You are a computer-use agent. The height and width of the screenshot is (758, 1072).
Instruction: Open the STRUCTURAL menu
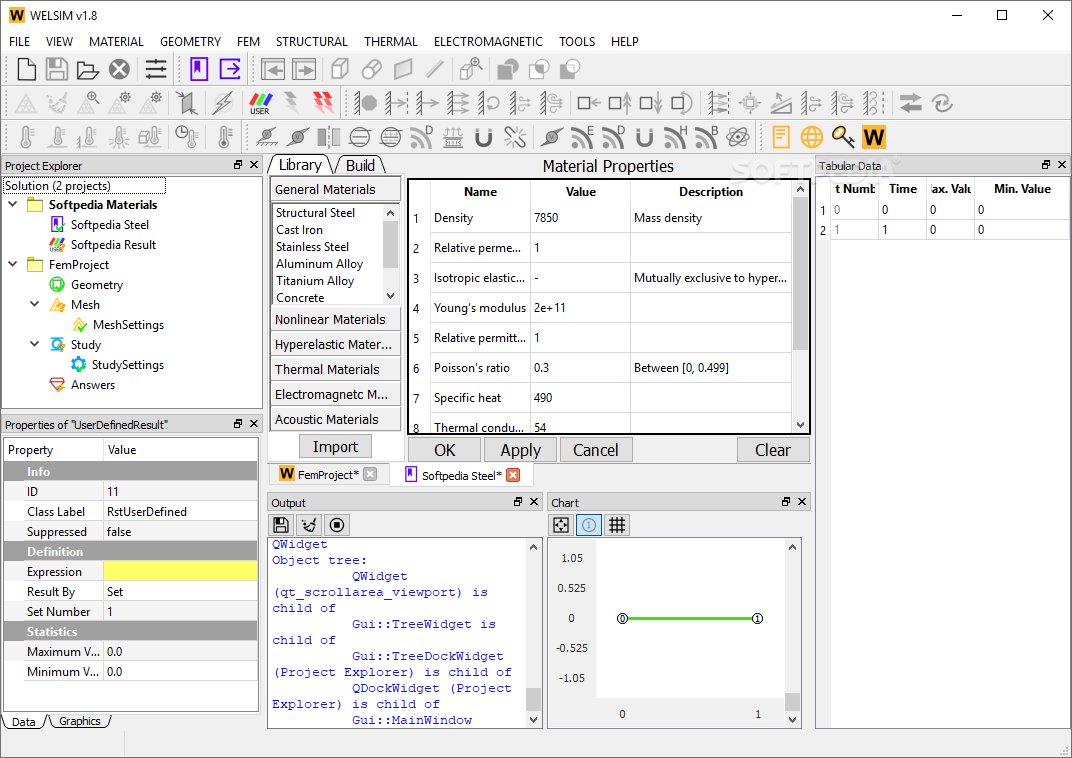pyautogui.click(x=312, y=42)
